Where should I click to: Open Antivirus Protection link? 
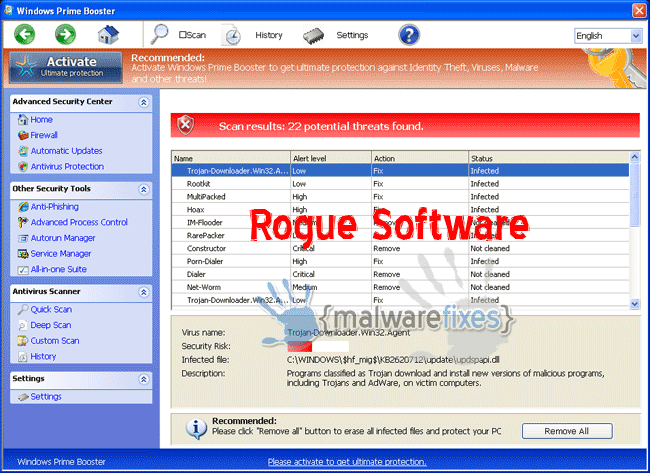67,167
